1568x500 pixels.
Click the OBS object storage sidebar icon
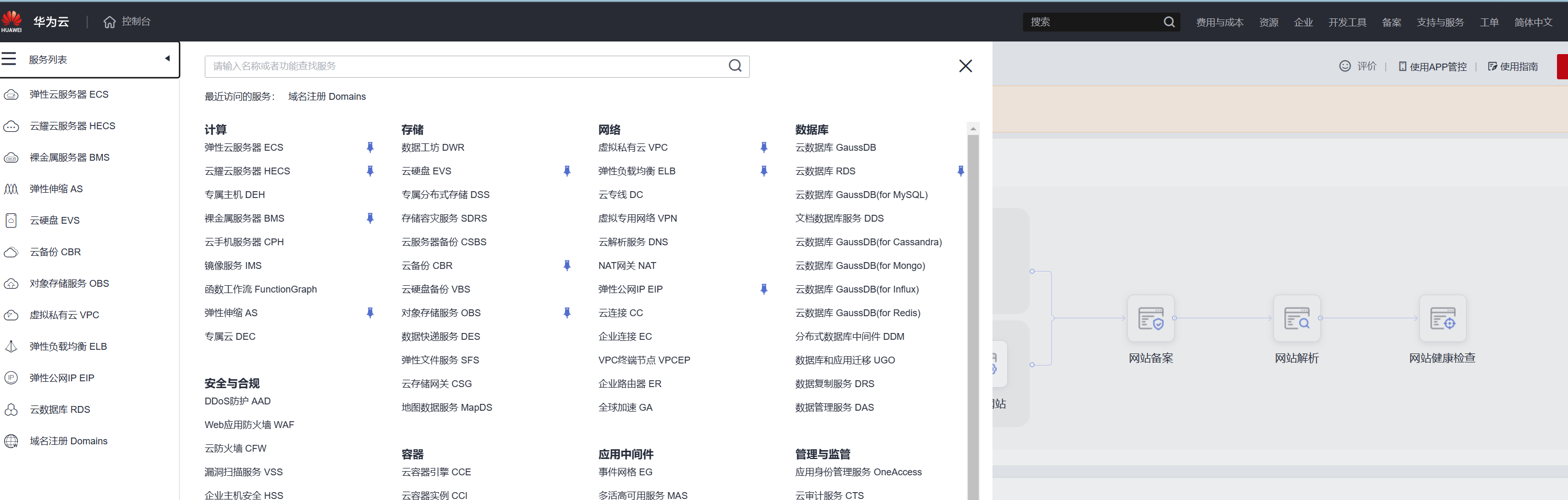pos(11,284)
